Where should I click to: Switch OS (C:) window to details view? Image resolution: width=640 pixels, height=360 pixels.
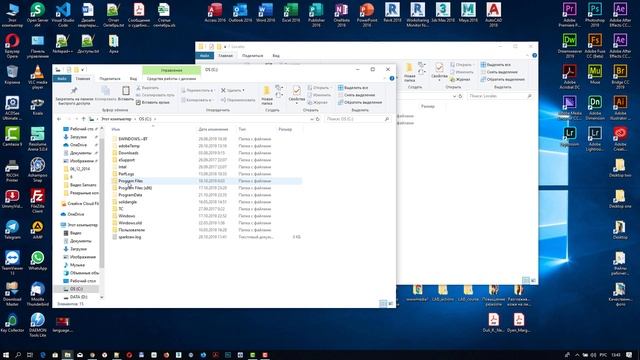tap(382, 303)
